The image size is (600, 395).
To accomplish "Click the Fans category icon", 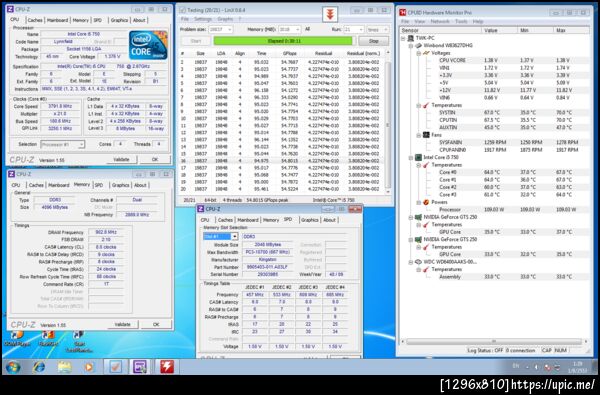I will (x=426, y=135).
